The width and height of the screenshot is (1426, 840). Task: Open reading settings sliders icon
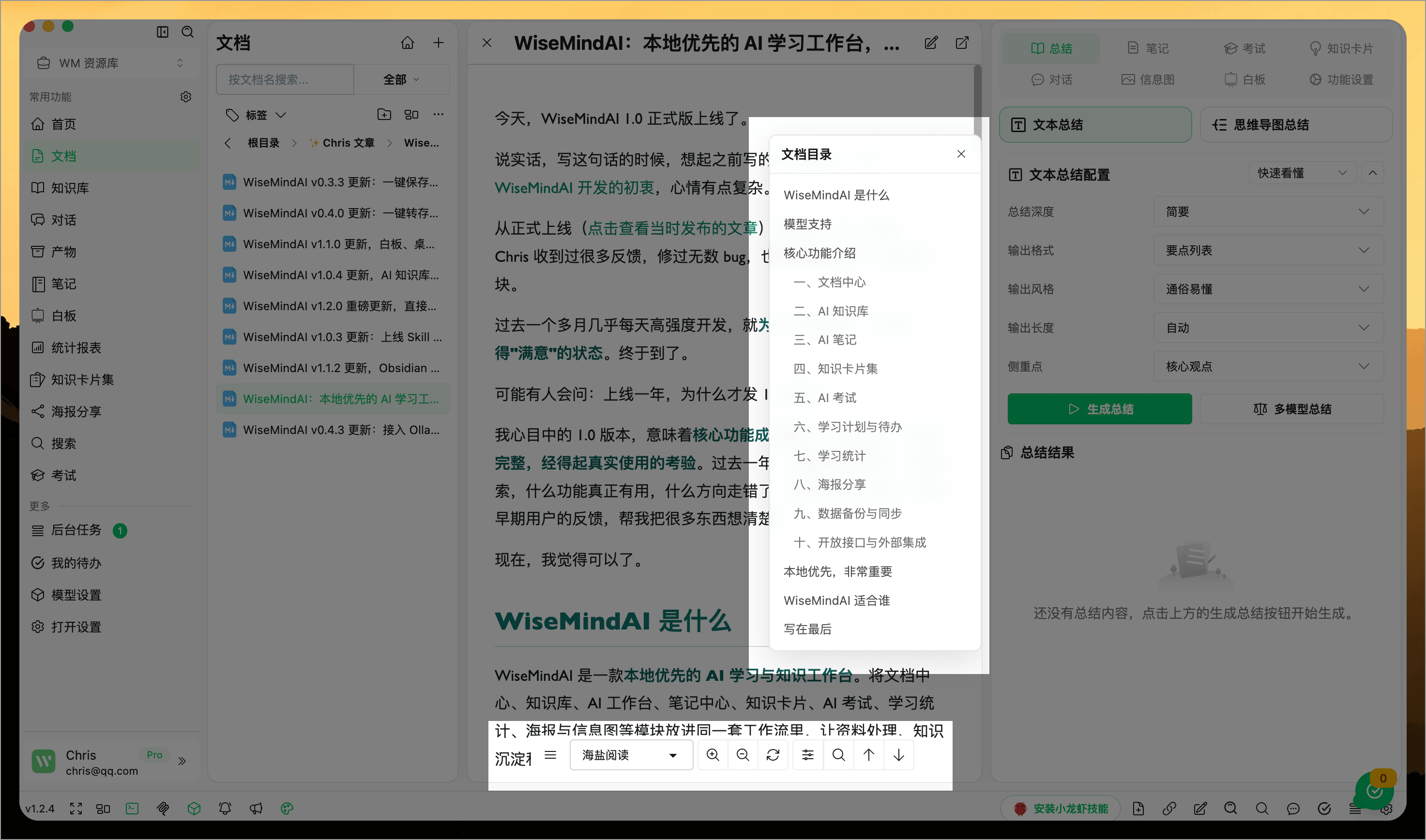click(808, 754)
